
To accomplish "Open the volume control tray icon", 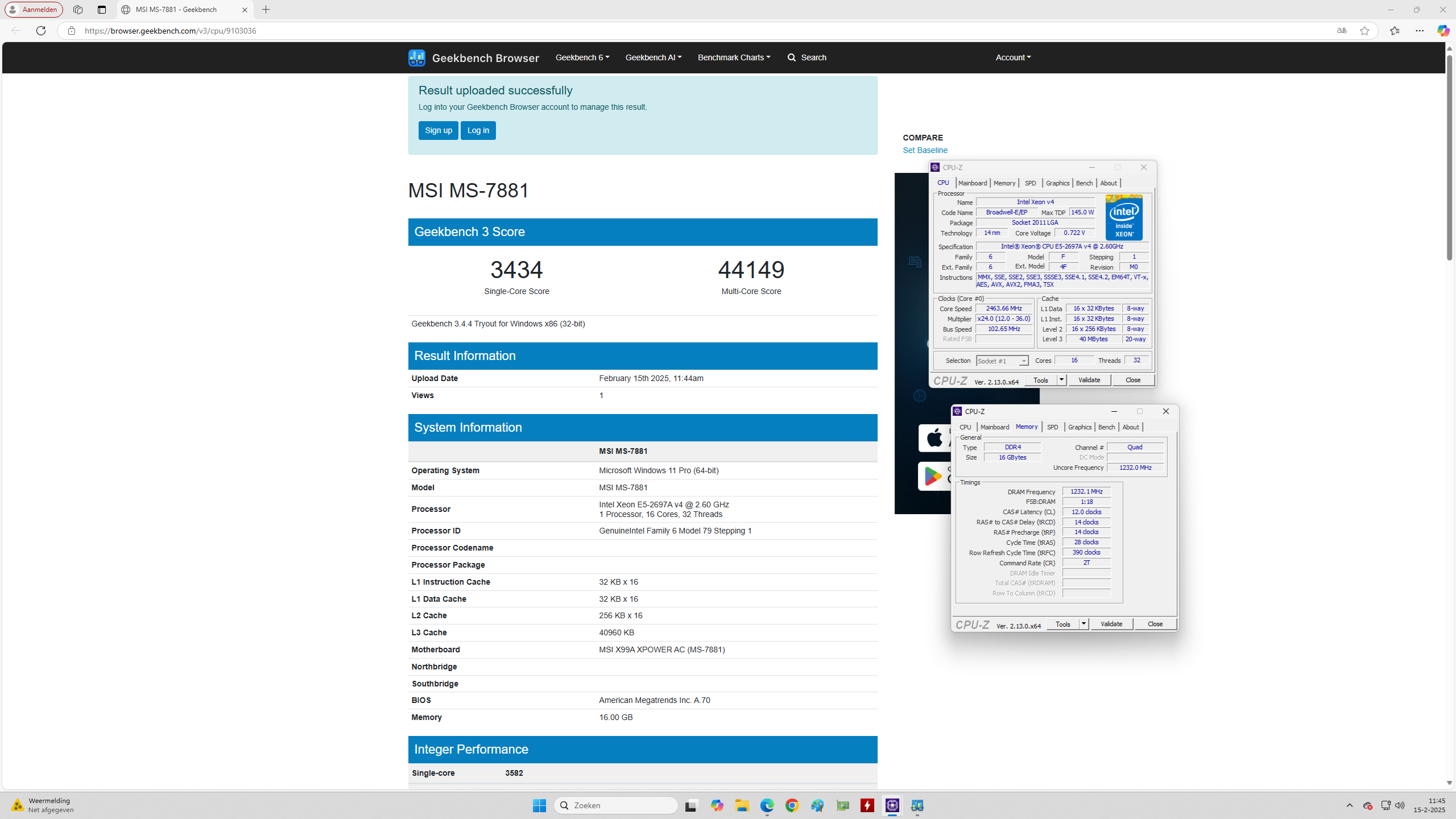I will (x=1400, y=805).
